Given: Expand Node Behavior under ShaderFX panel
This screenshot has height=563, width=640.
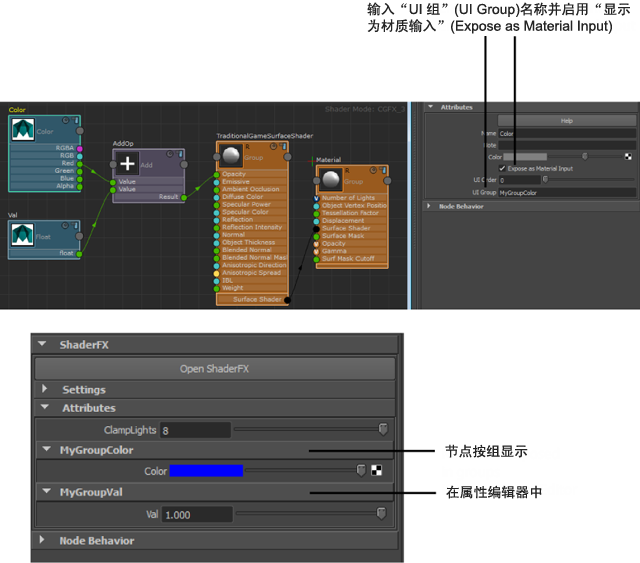Looking at the screenshot, I should [x=42, y=540].
